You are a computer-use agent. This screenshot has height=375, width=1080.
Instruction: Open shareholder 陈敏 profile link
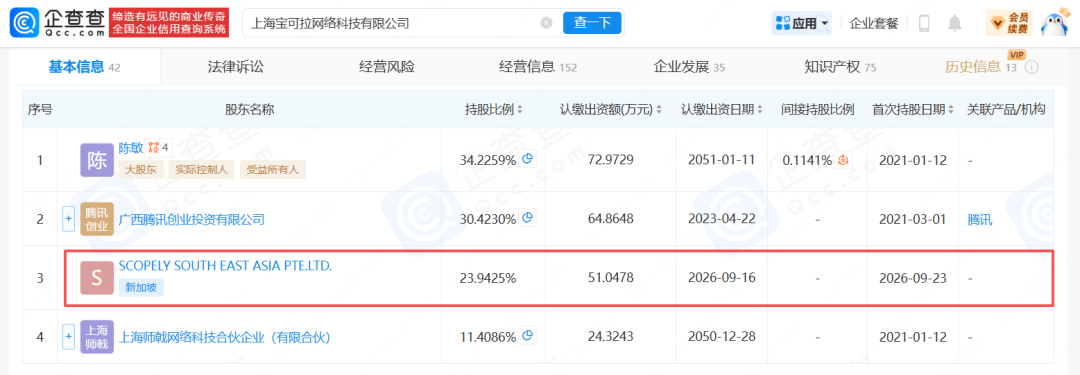click(x=131, y=147)
